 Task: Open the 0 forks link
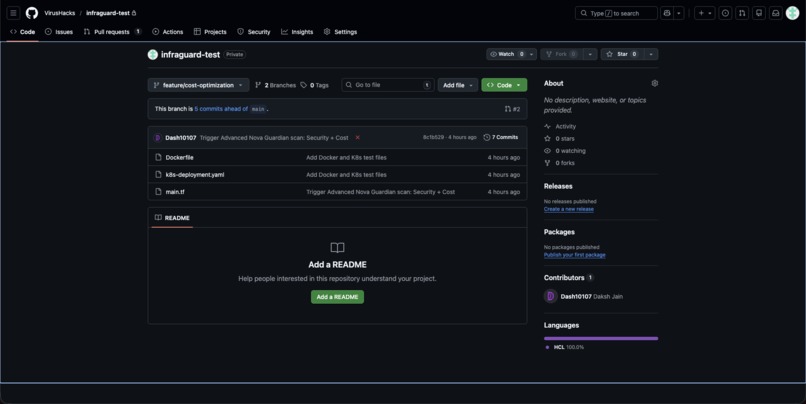click(x=559, y=163)
